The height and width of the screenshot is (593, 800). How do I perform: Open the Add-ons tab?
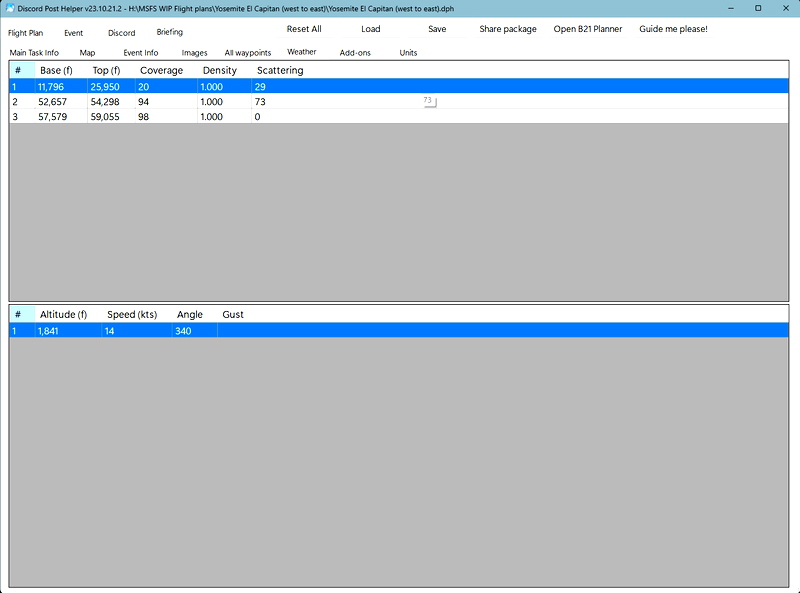pyautogui.click(x=354, y=52)
